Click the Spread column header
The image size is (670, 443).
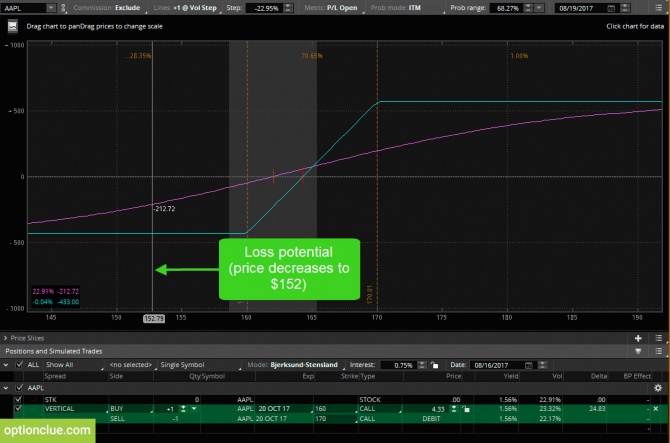[x=56, y=376]
